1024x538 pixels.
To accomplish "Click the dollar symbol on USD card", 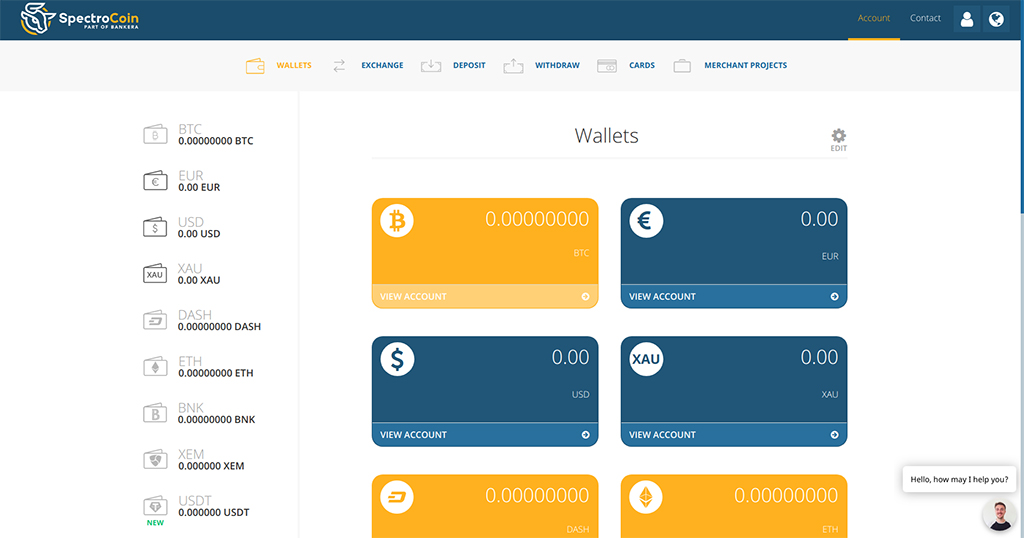I will point(397,359).
